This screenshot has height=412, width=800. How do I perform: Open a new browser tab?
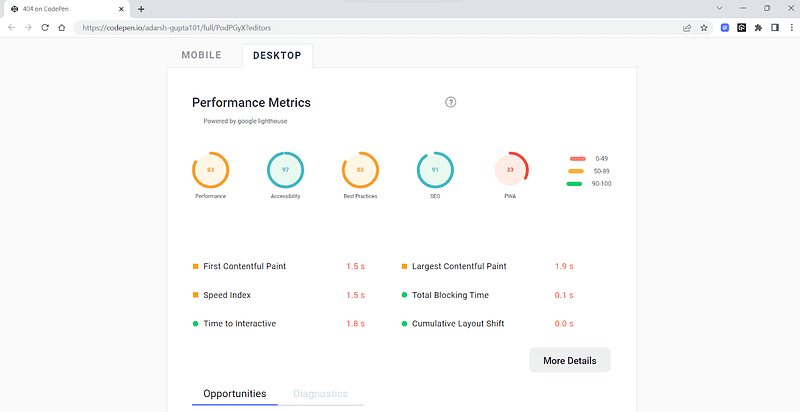pos(141,9)
